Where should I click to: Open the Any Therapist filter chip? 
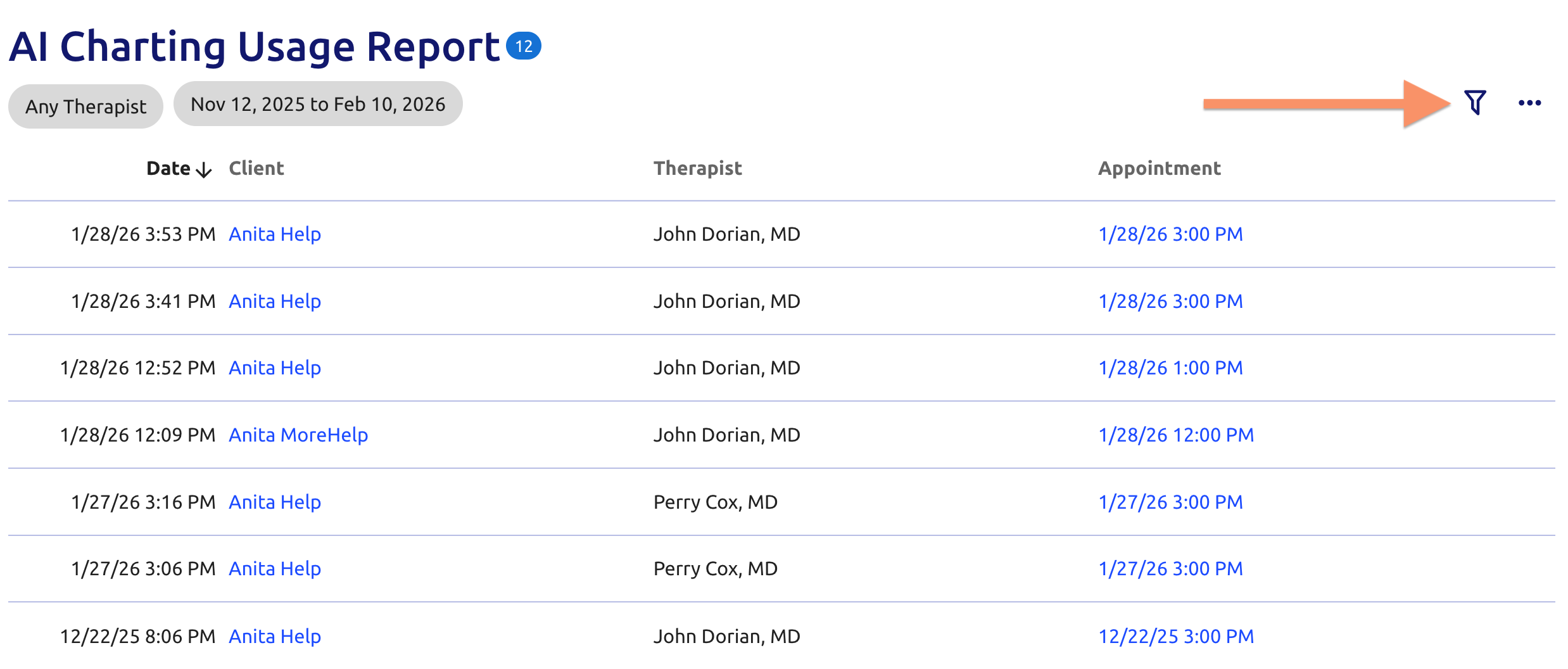85,106
